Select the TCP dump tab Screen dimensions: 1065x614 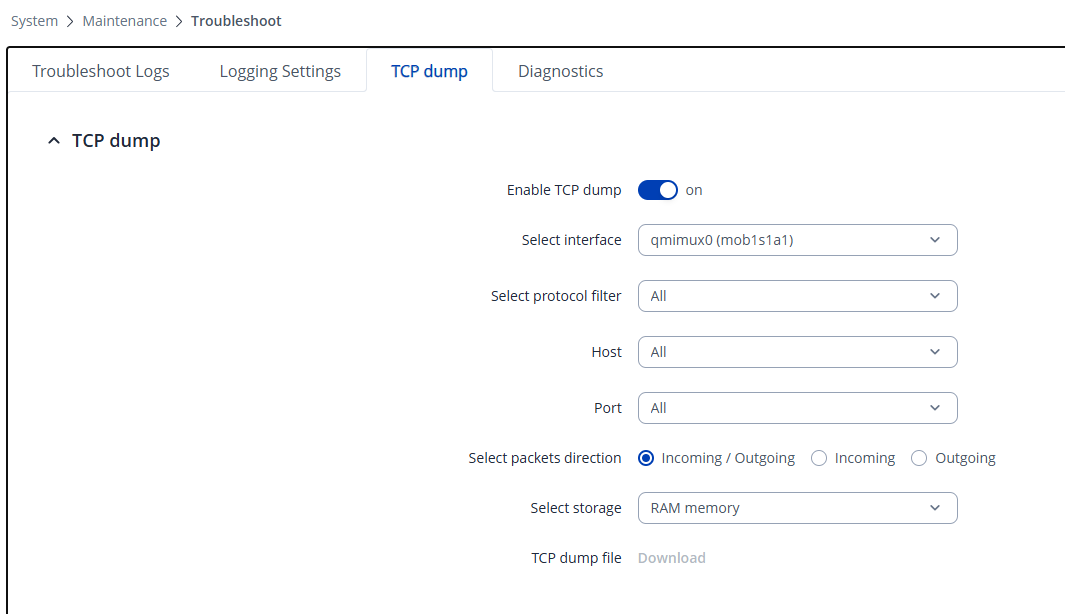click(x=429, y=71)
